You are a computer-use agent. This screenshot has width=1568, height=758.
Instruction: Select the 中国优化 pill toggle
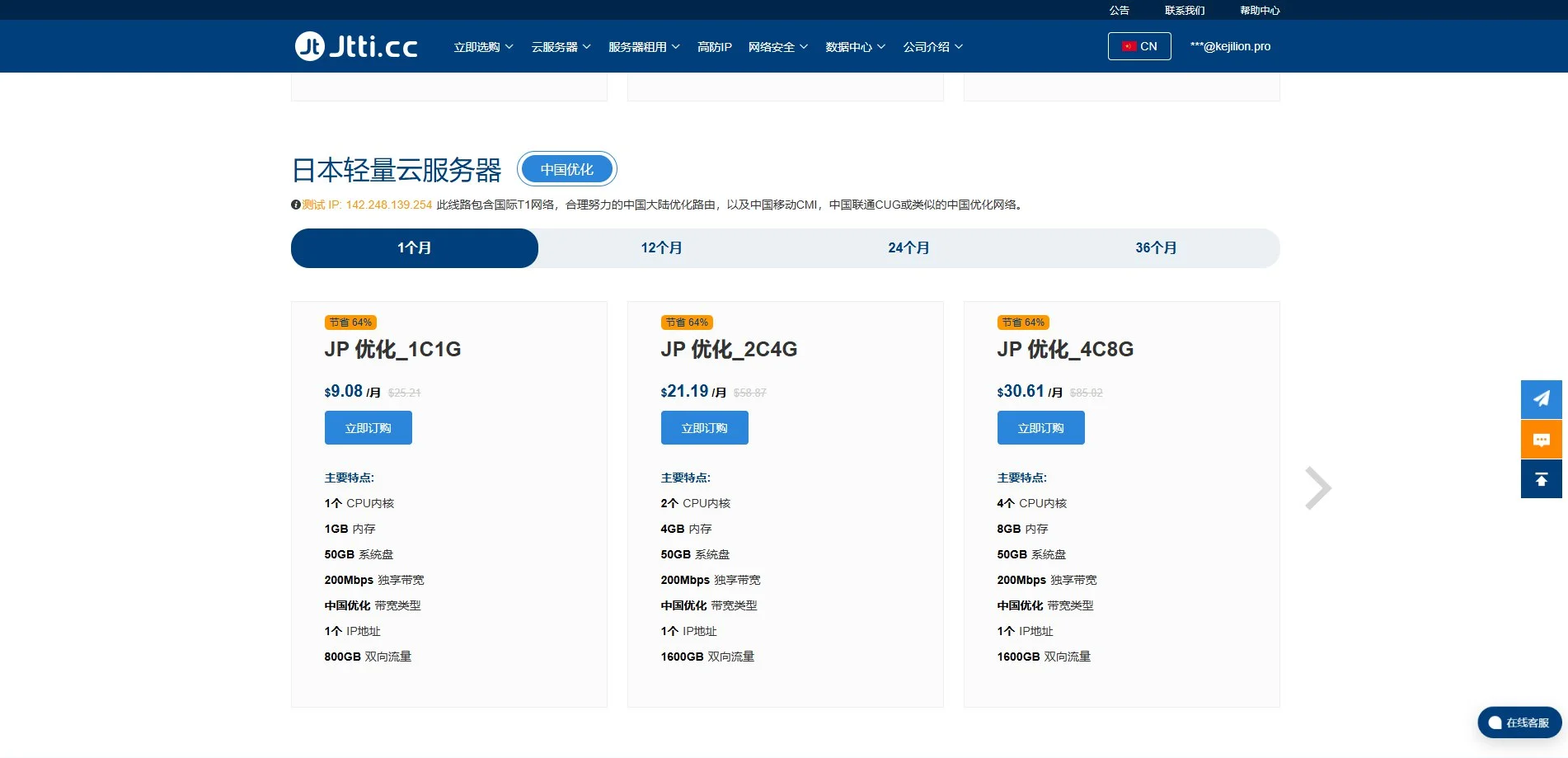click(566, 168)
